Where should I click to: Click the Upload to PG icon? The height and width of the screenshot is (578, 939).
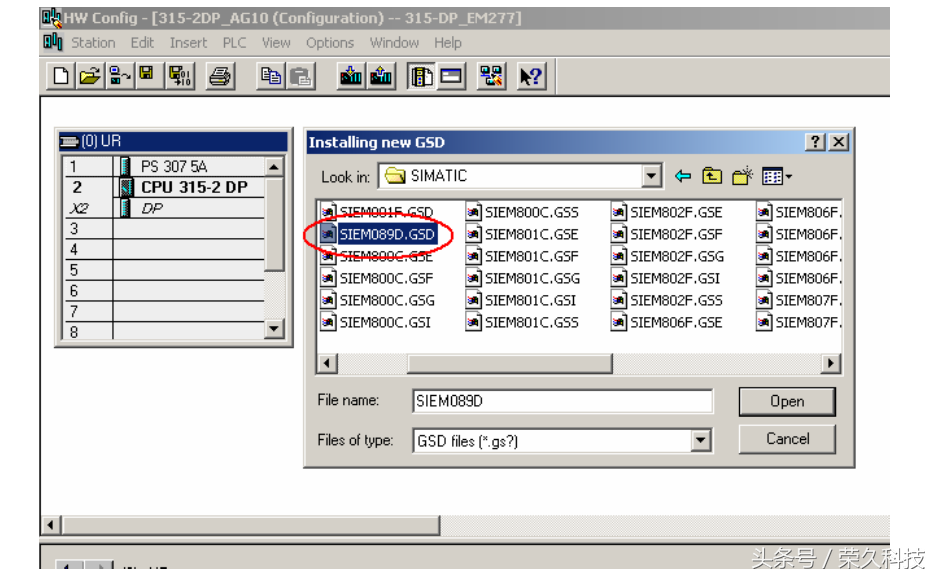[x=381, y=76]
